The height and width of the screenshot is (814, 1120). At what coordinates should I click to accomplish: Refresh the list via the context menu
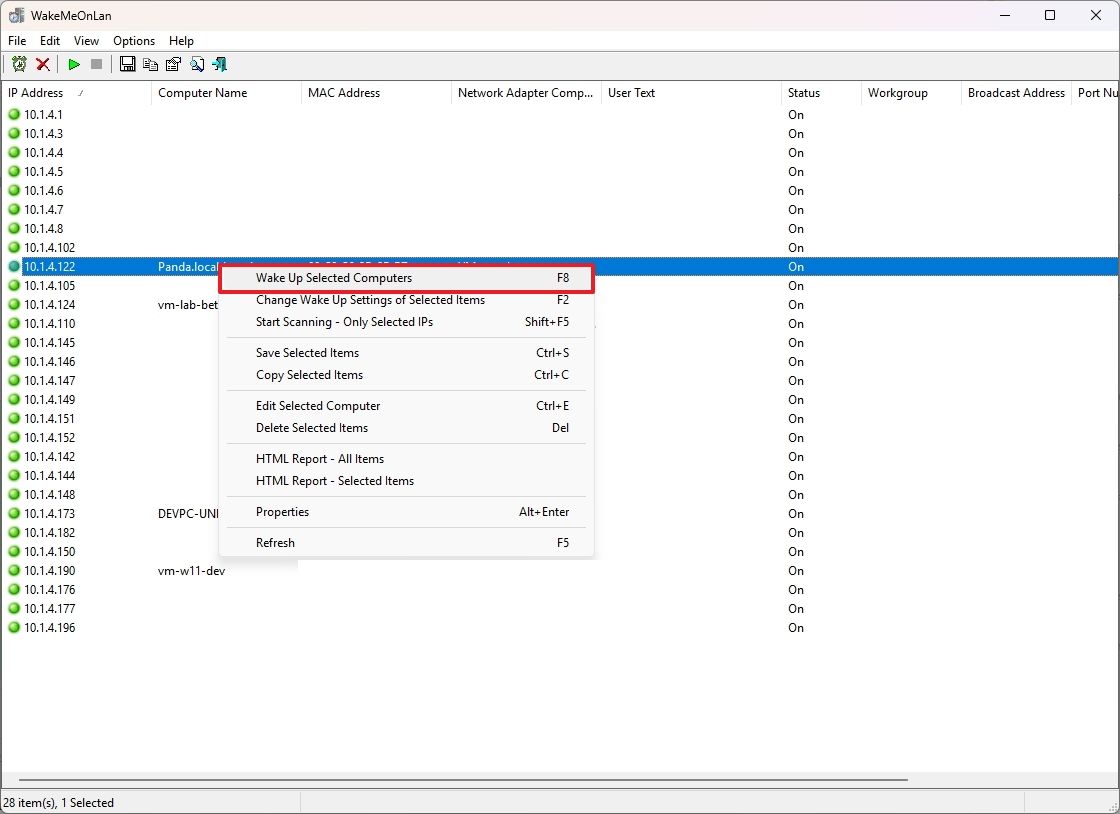pos(275,542)
